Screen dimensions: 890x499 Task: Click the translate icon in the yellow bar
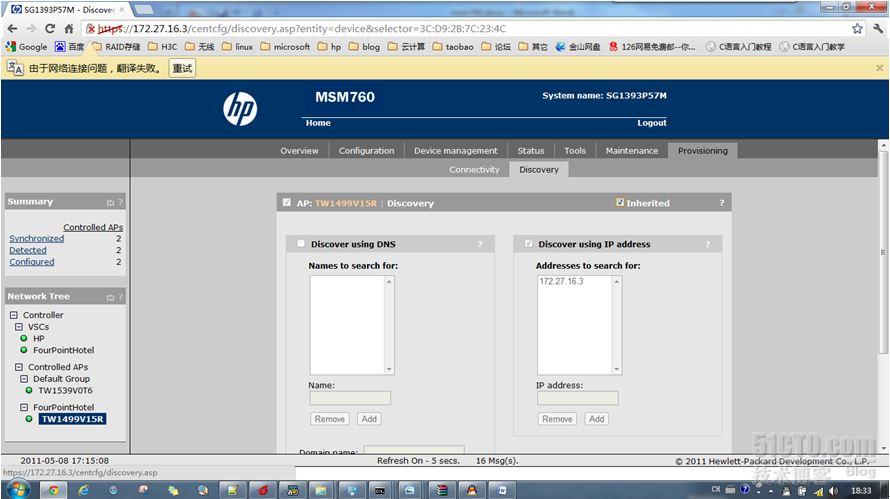click(15, 68)
